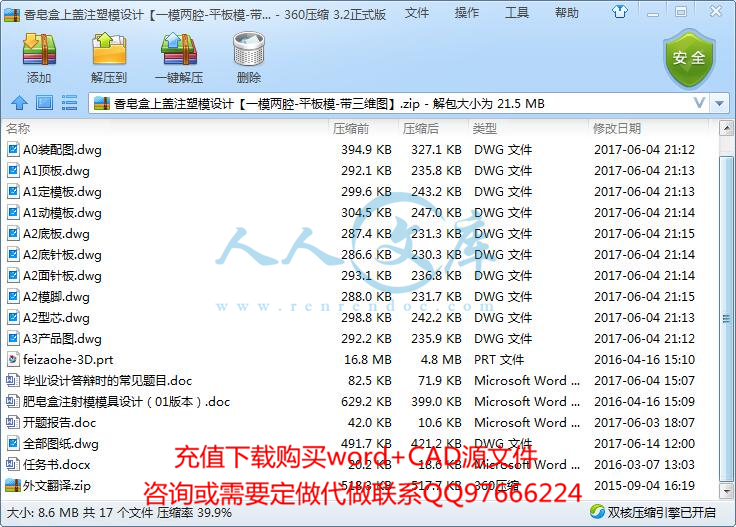The image size is (736, 527).
Task: Select file A1顶板.dwg
Action: 56,171
